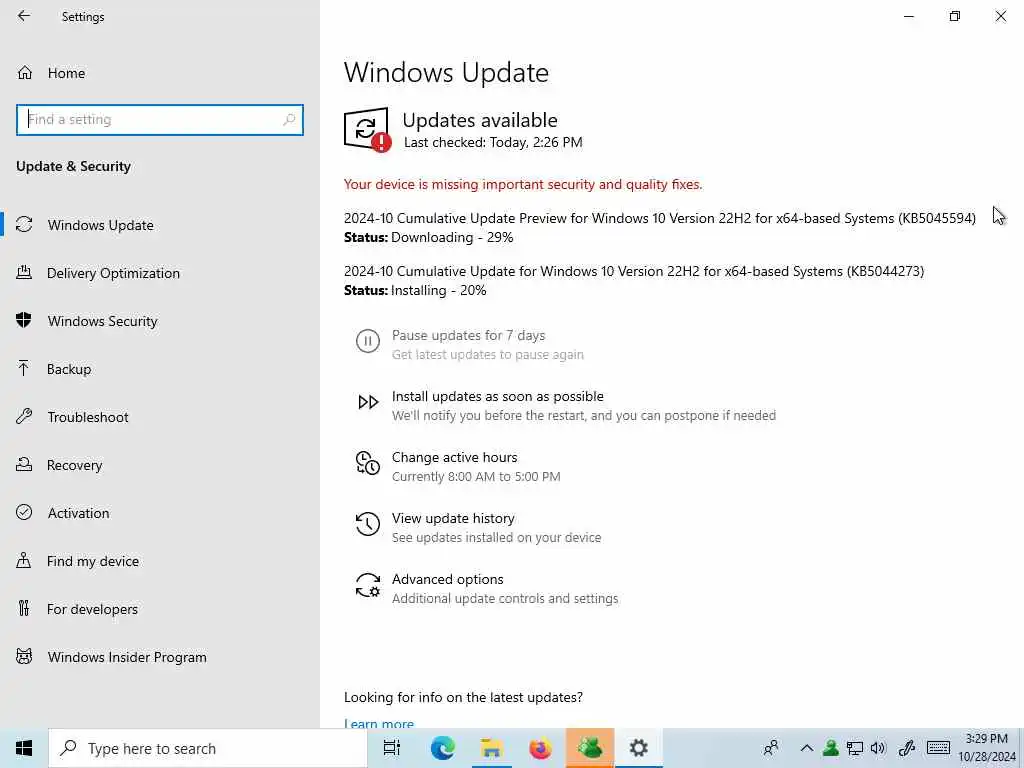The width and height of the screenshot is (1024, 768).
Task: Click the orange-highlighted green app on the taskbar
Action: click(x=590, y=748)
